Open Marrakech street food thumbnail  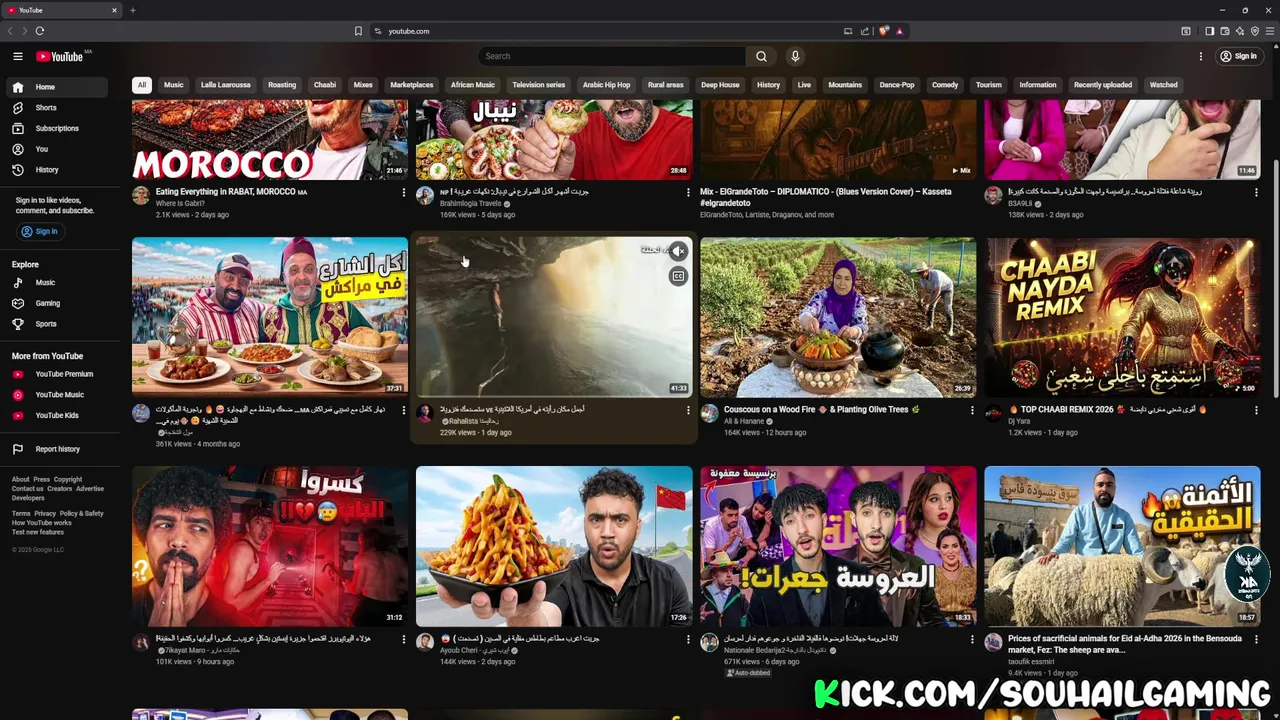[x=270, y=317]
